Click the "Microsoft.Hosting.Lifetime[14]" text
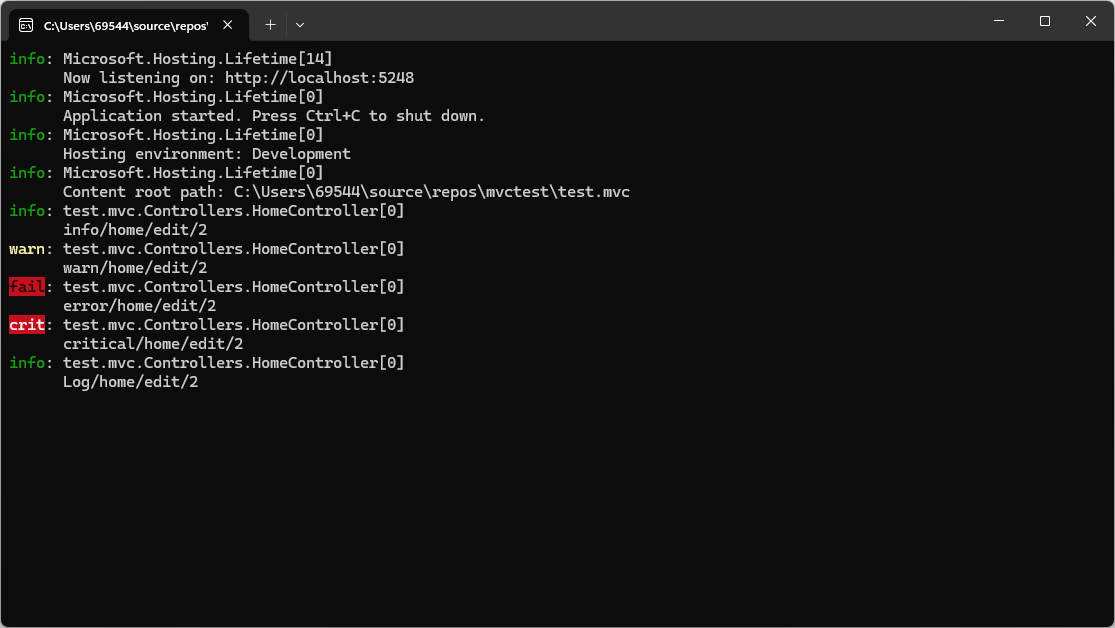Screen dimensions: 1115x628 click(x=197, y=59)
